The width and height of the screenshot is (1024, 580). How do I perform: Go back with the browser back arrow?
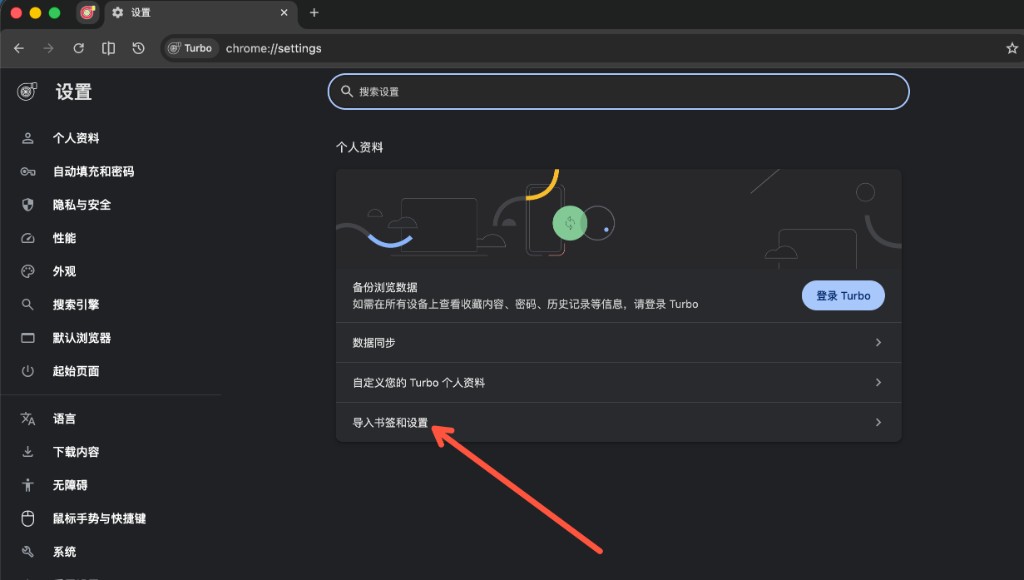point(19,48)
